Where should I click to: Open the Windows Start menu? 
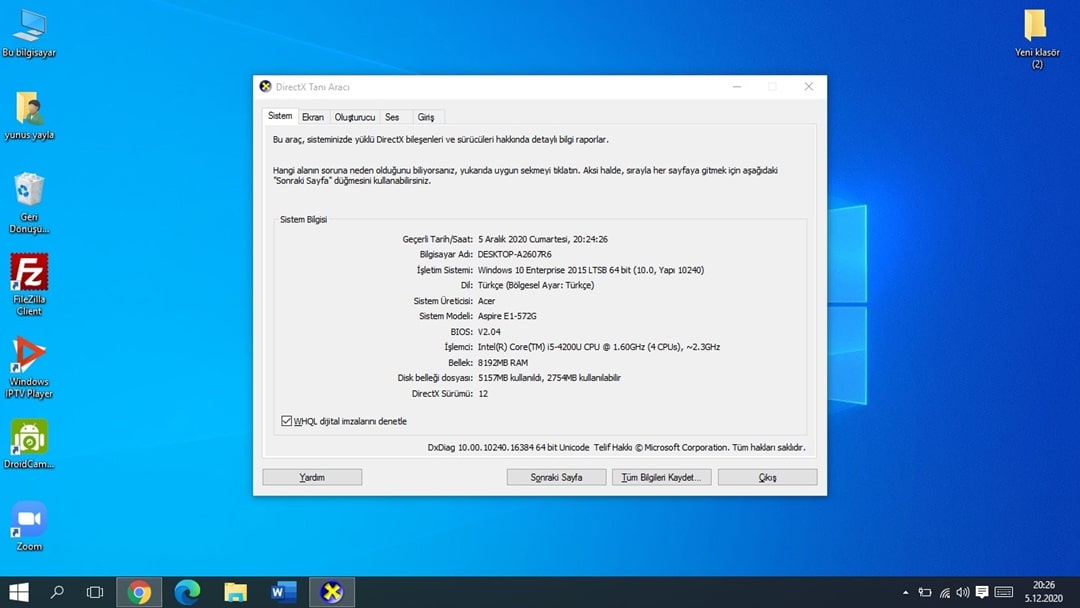[19, 592]
